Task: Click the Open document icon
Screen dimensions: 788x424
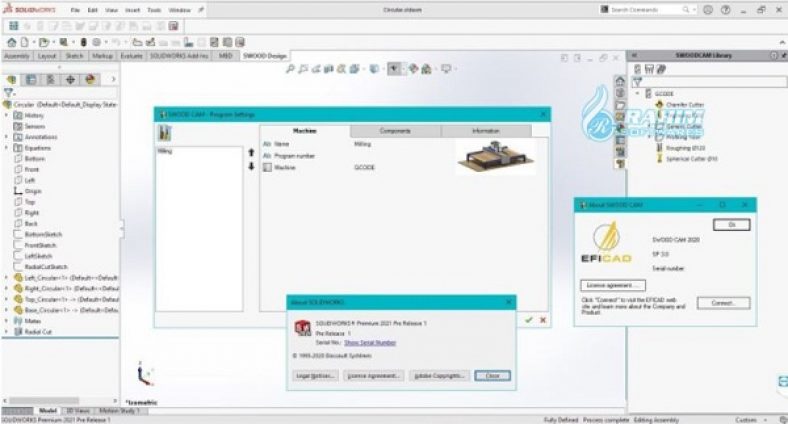Action: (44, 42)
